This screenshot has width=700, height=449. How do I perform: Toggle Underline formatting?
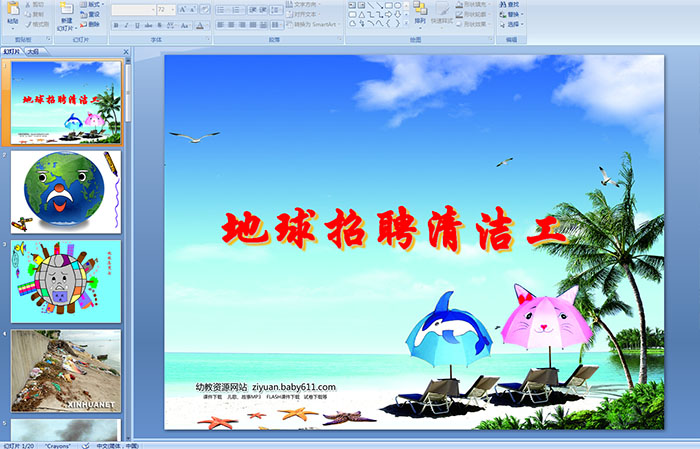137,25
